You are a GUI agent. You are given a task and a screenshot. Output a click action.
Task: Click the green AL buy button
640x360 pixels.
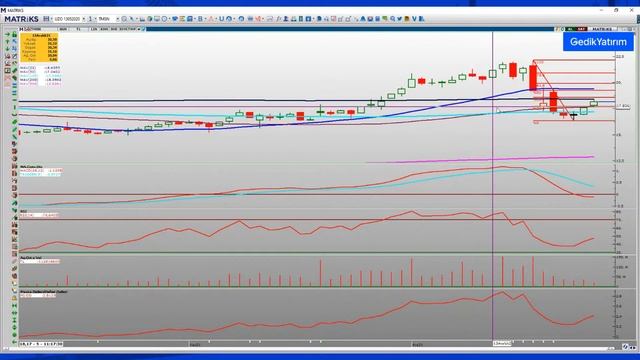[571, 29]
